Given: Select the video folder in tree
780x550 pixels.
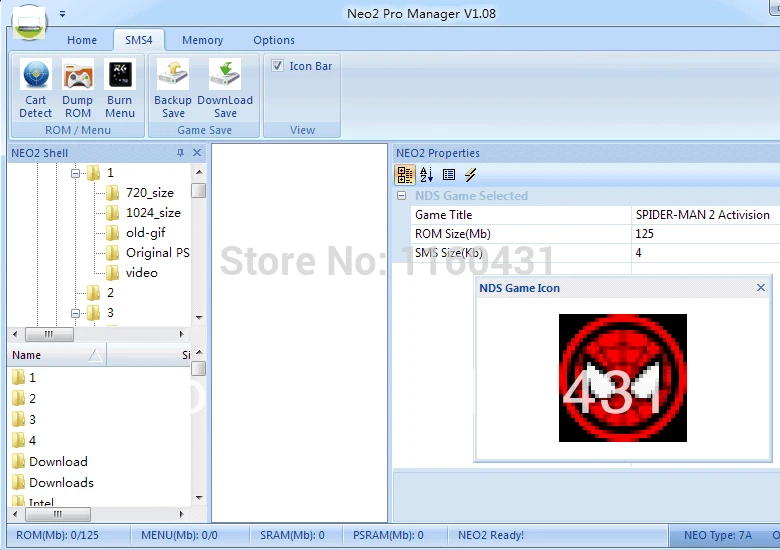Looking at the screenshot, I should click(x=142, y=273).
